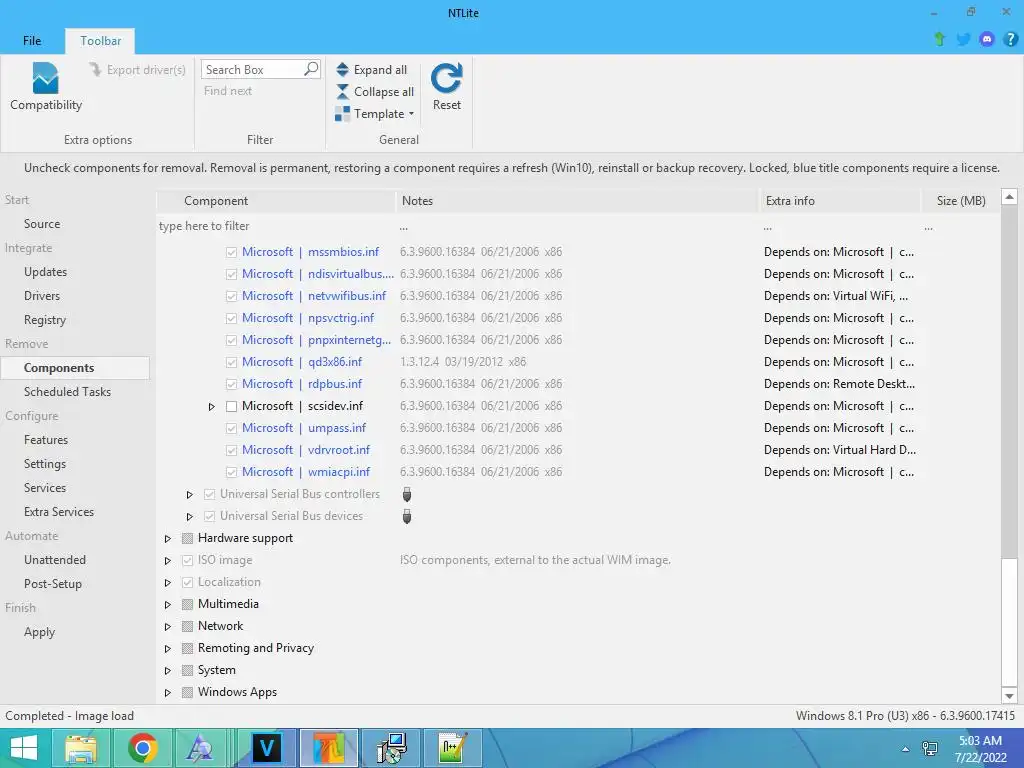
Task: Open the Unattended page
Action: (55, 560)
